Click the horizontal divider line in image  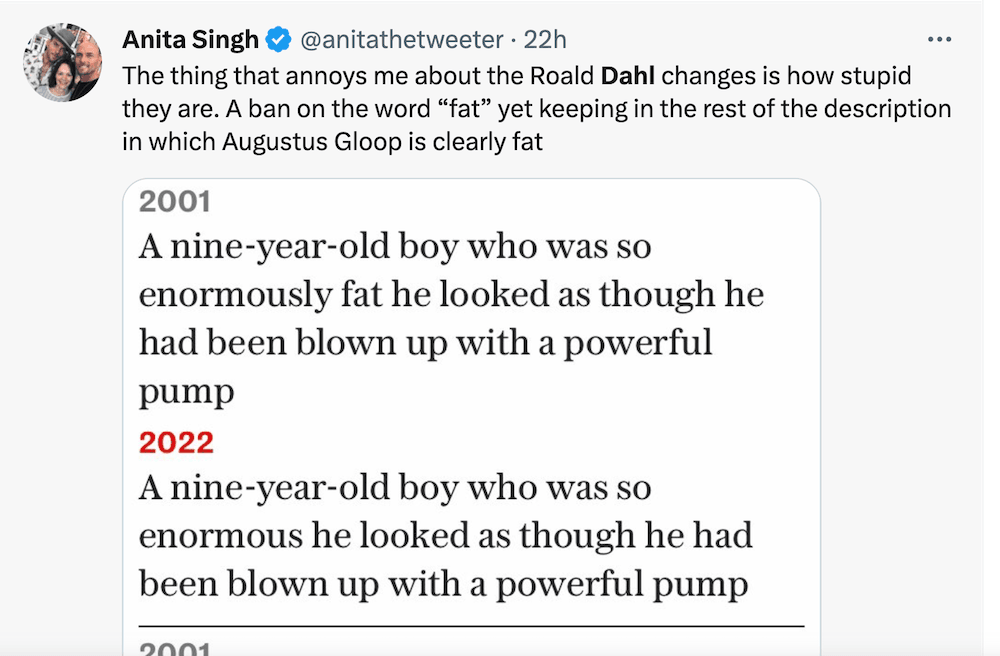[470, 625]
